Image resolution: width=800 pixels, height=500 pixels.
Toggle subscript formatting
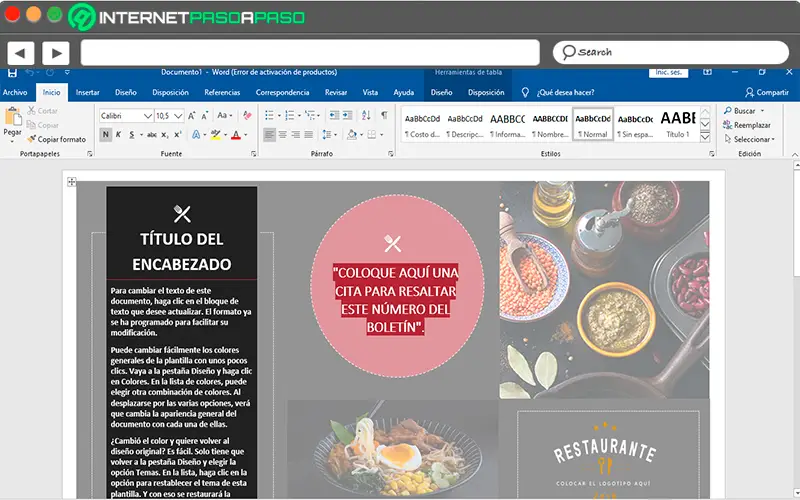165,135
